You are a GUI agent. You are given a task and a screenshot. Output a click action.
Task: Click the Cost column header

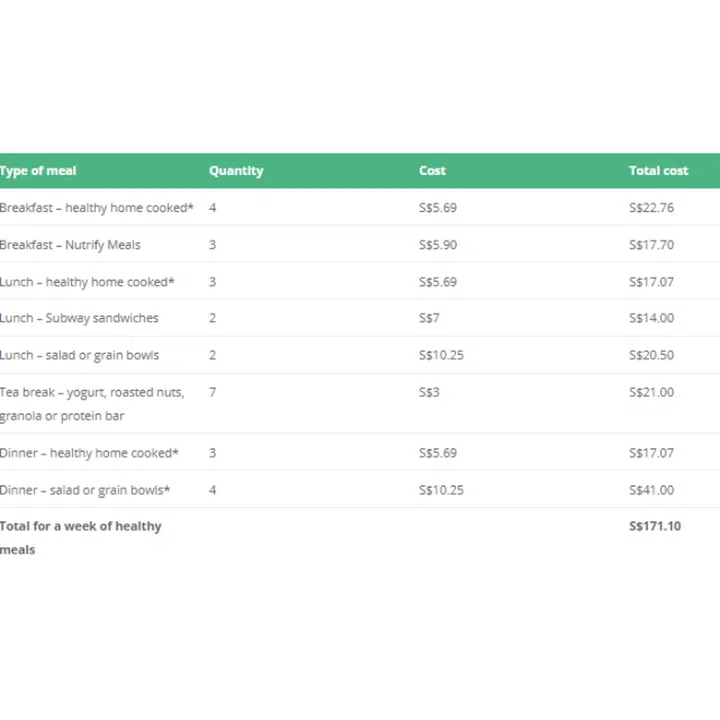[432, 171]
